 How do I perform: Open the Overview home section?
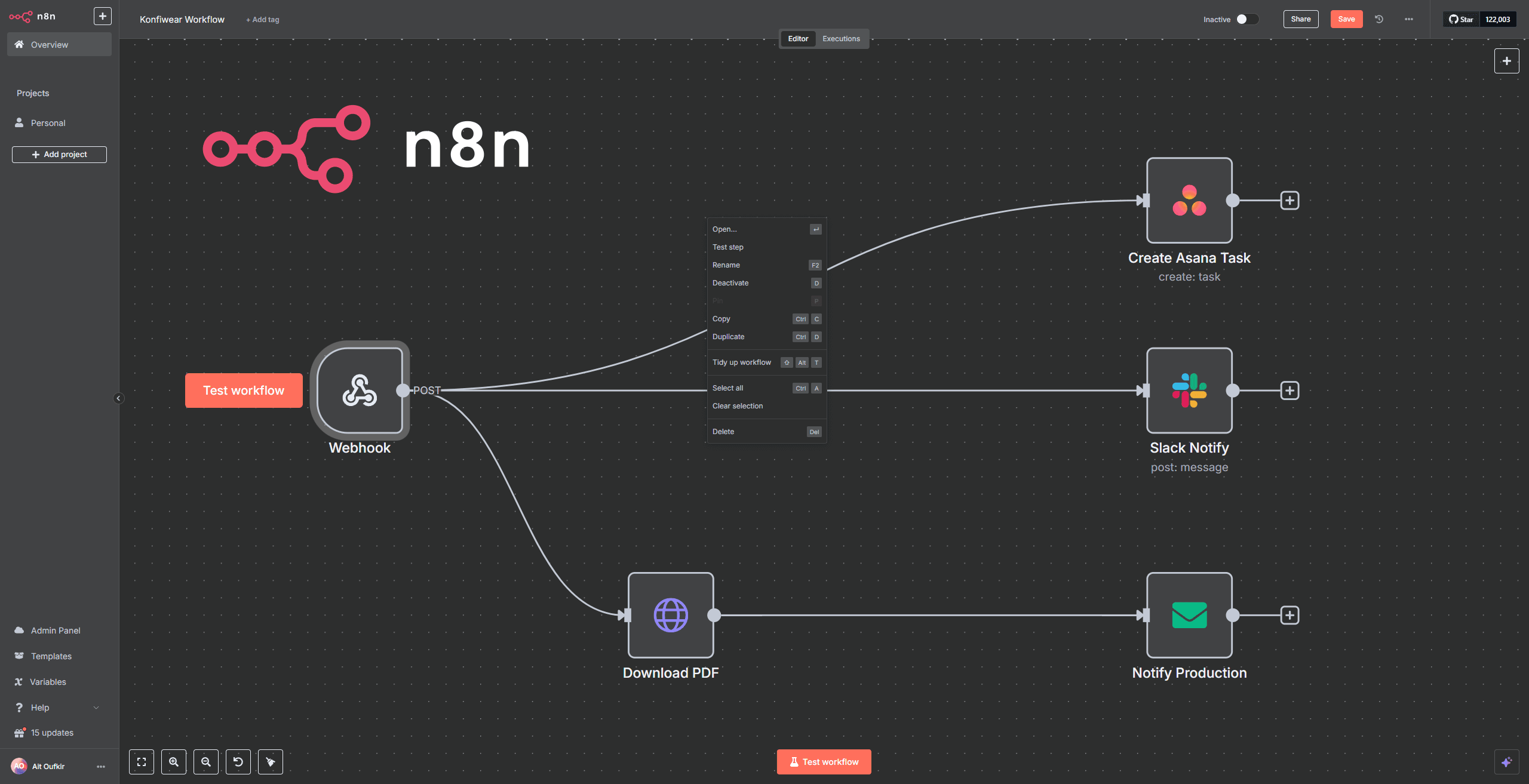(x=49, y=44)
